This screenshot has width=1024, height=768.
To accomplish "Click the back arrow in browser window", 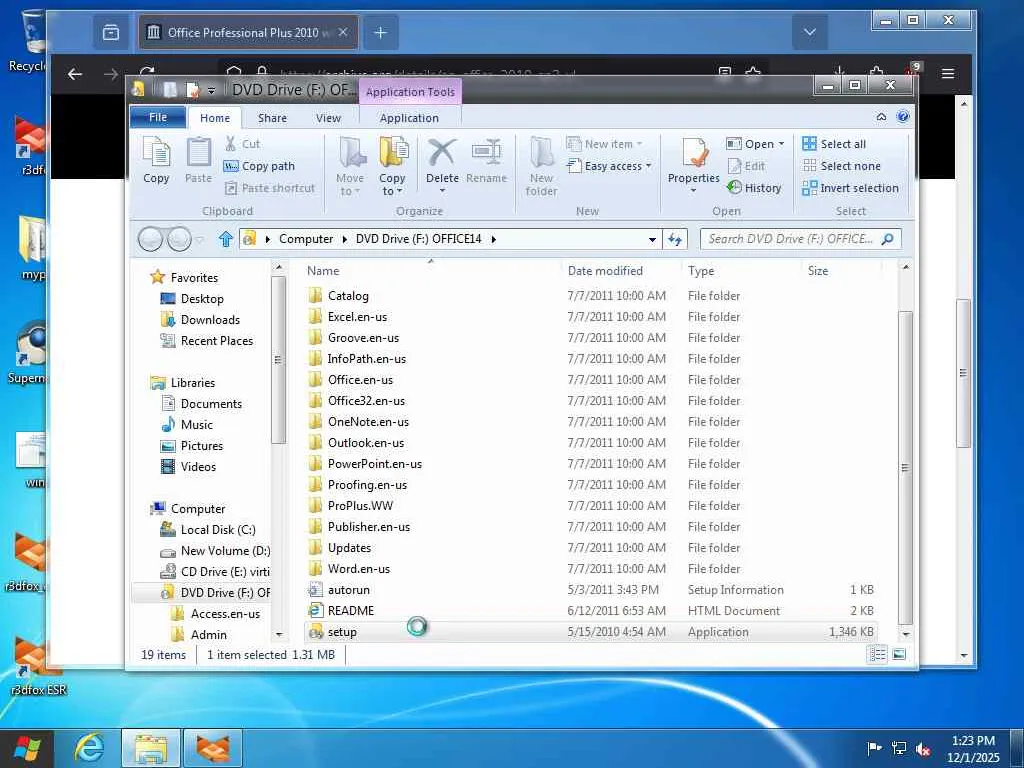I will (x=75, y=74).
